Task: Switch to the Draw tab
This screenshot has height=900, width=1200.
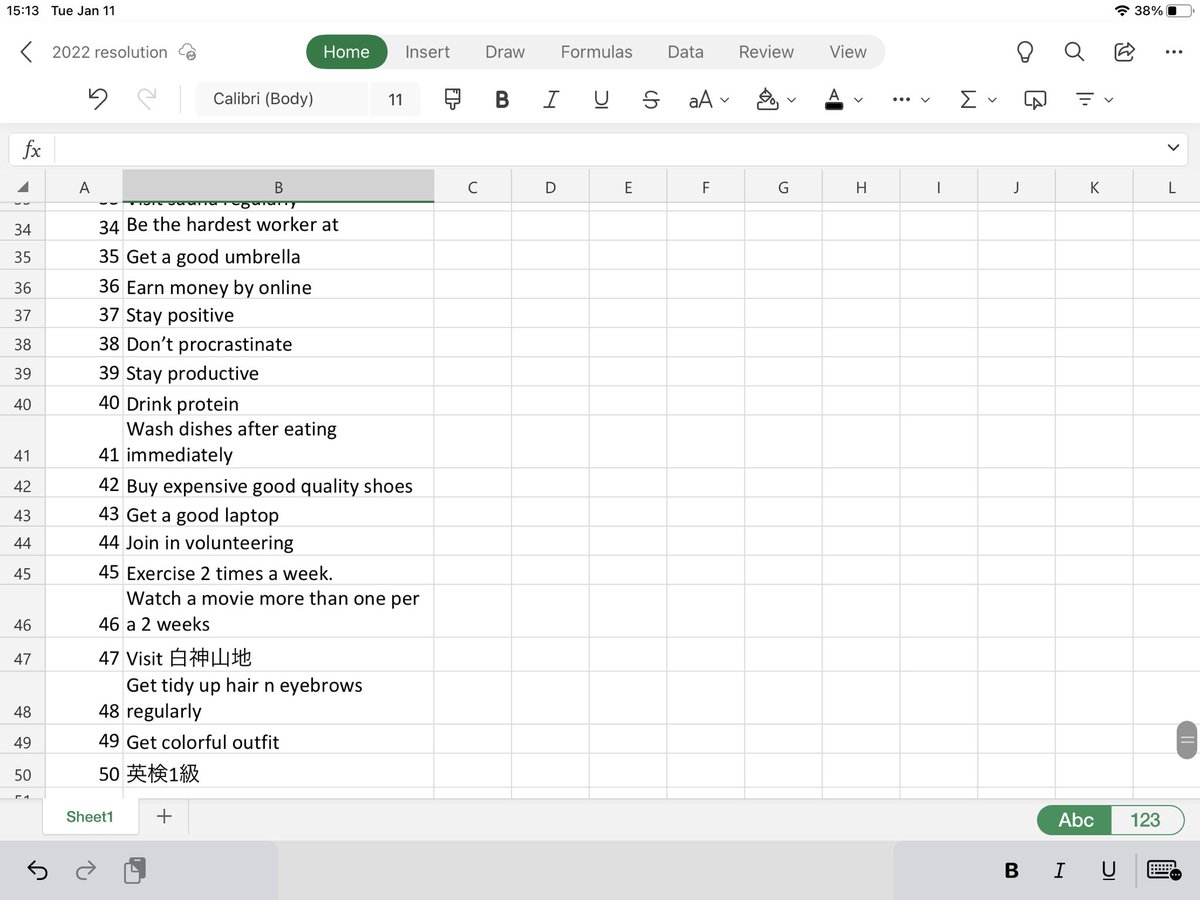Action: [505, 52]
